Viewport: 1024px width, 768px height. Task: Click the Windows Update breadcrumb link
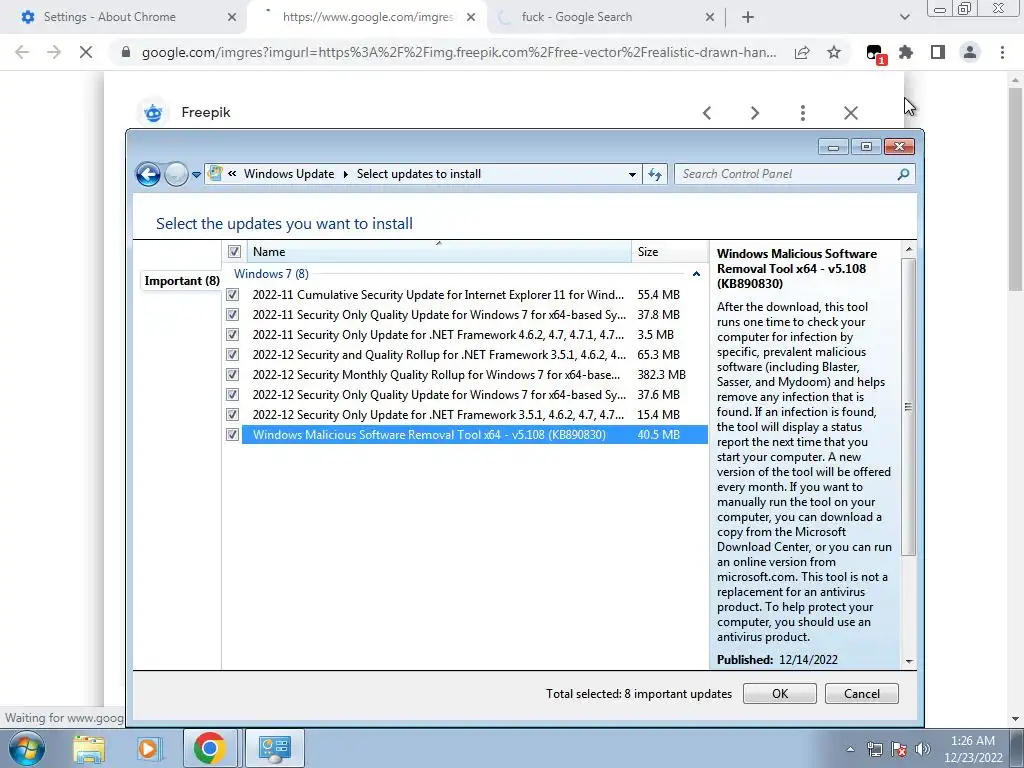pos(289,174)
